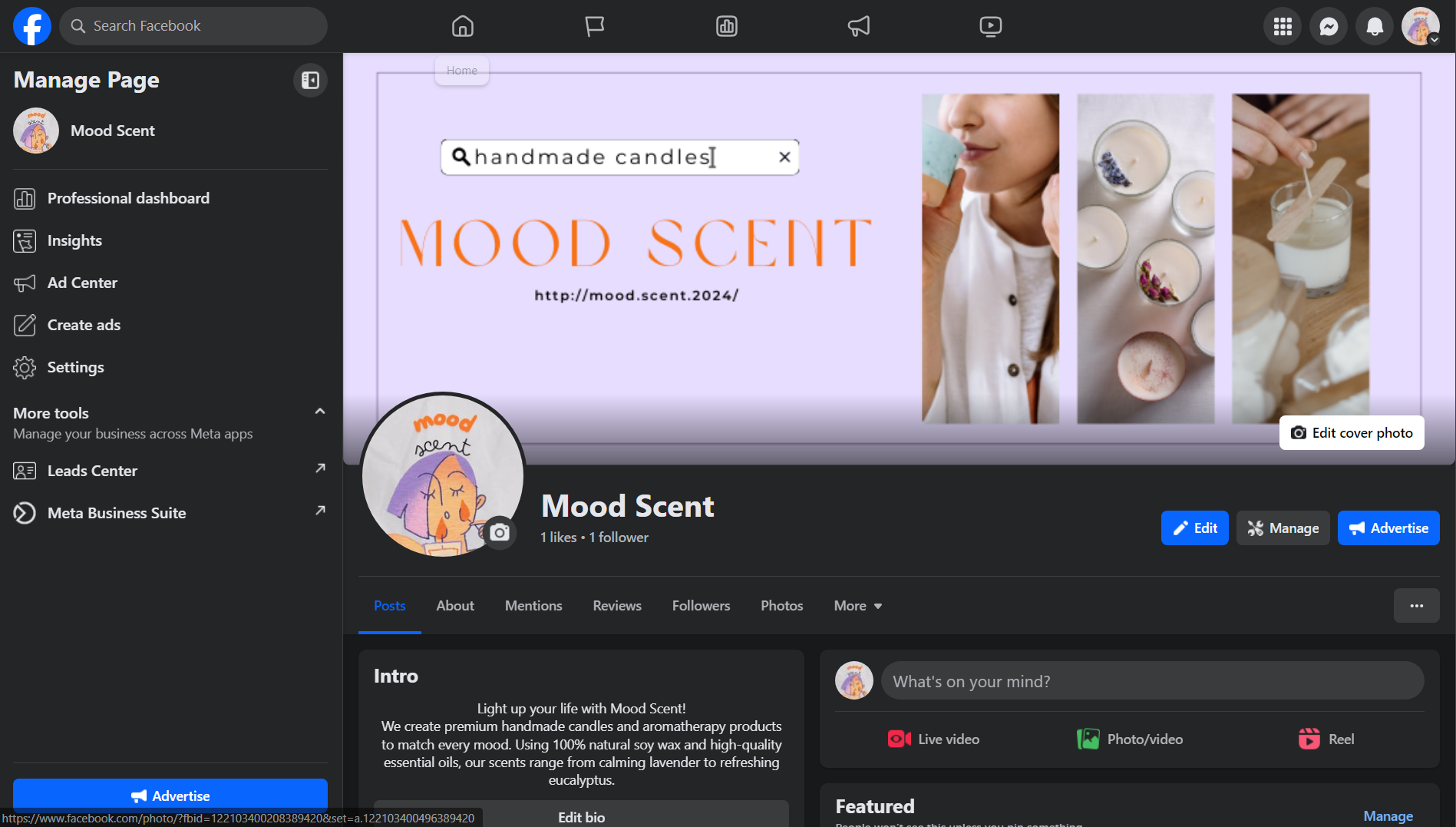The height and width of the screenshot is (827, 1456).
Task: Collapse the Manage Page sidebar panel
Action: click(310, 80)
